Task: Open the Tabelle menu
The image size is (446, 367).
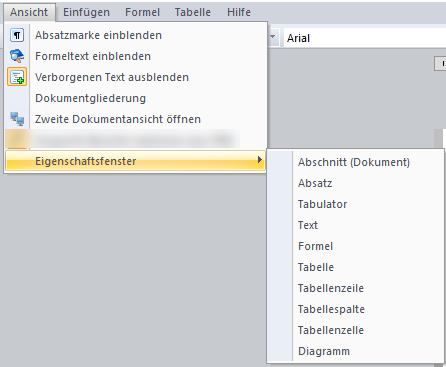Action: tap(193, 12)
